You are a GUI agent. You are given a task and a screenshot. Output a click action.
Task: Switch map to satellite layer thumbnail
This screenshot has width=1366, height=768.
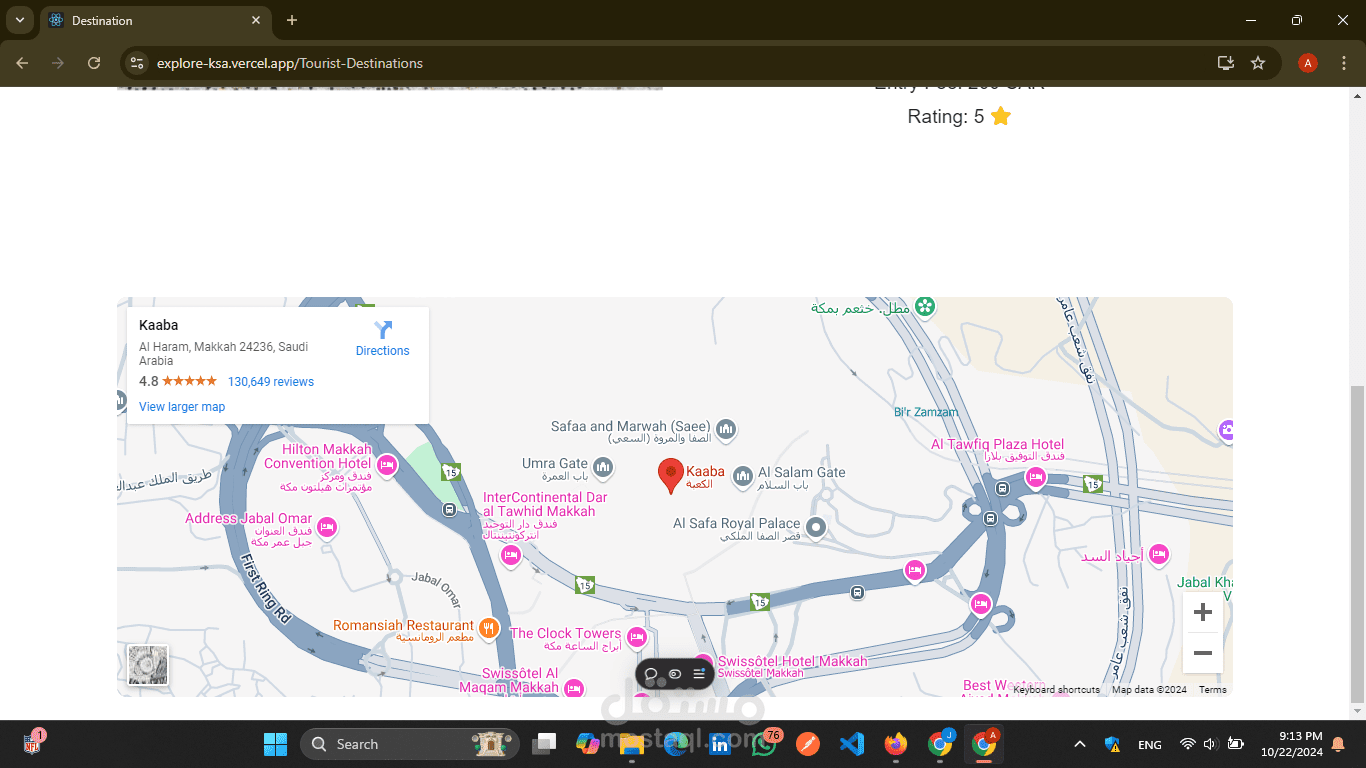click(148, 665)
